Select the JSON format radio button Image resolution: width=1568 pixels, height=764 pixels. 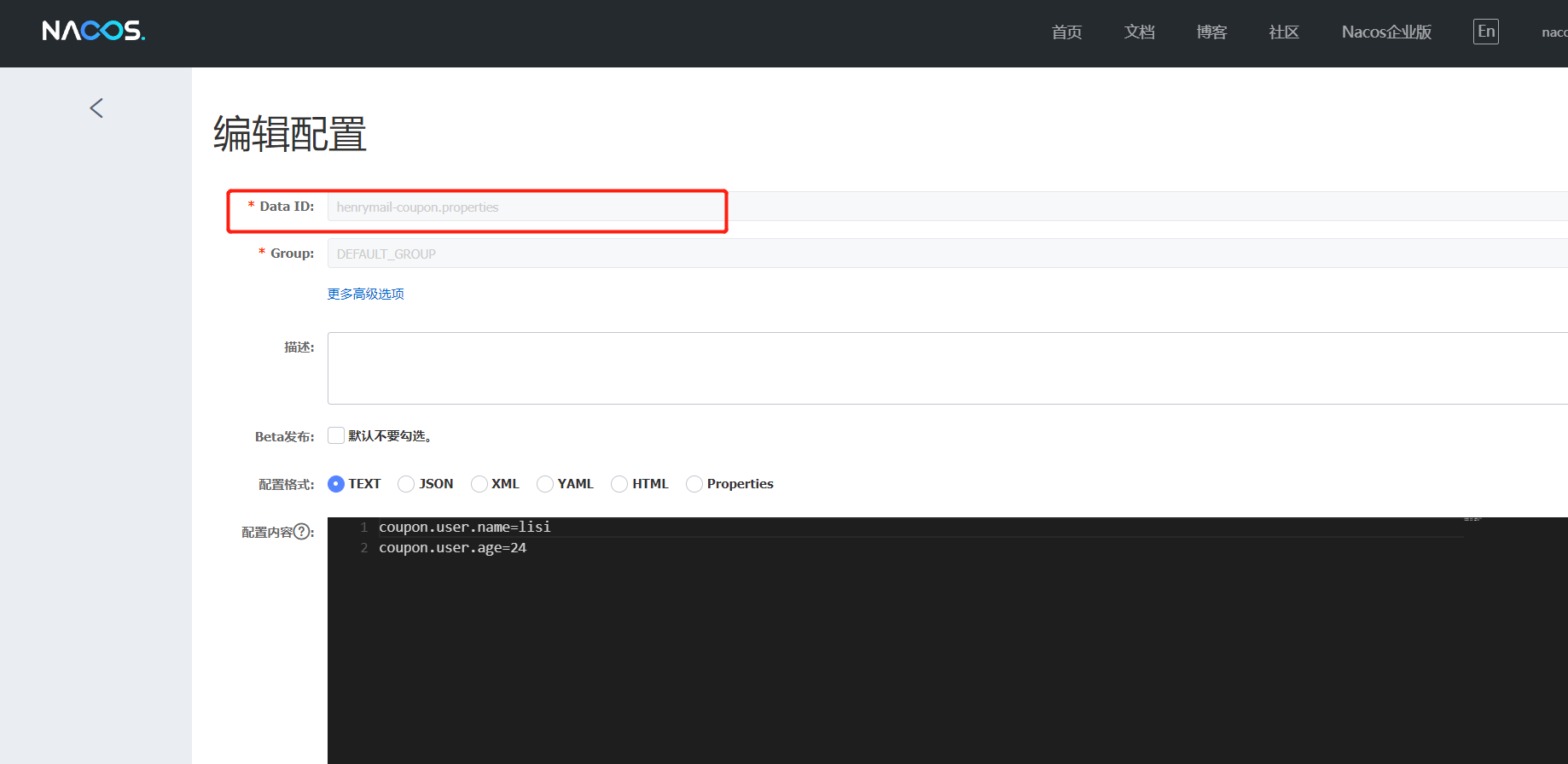click(406, 484)
